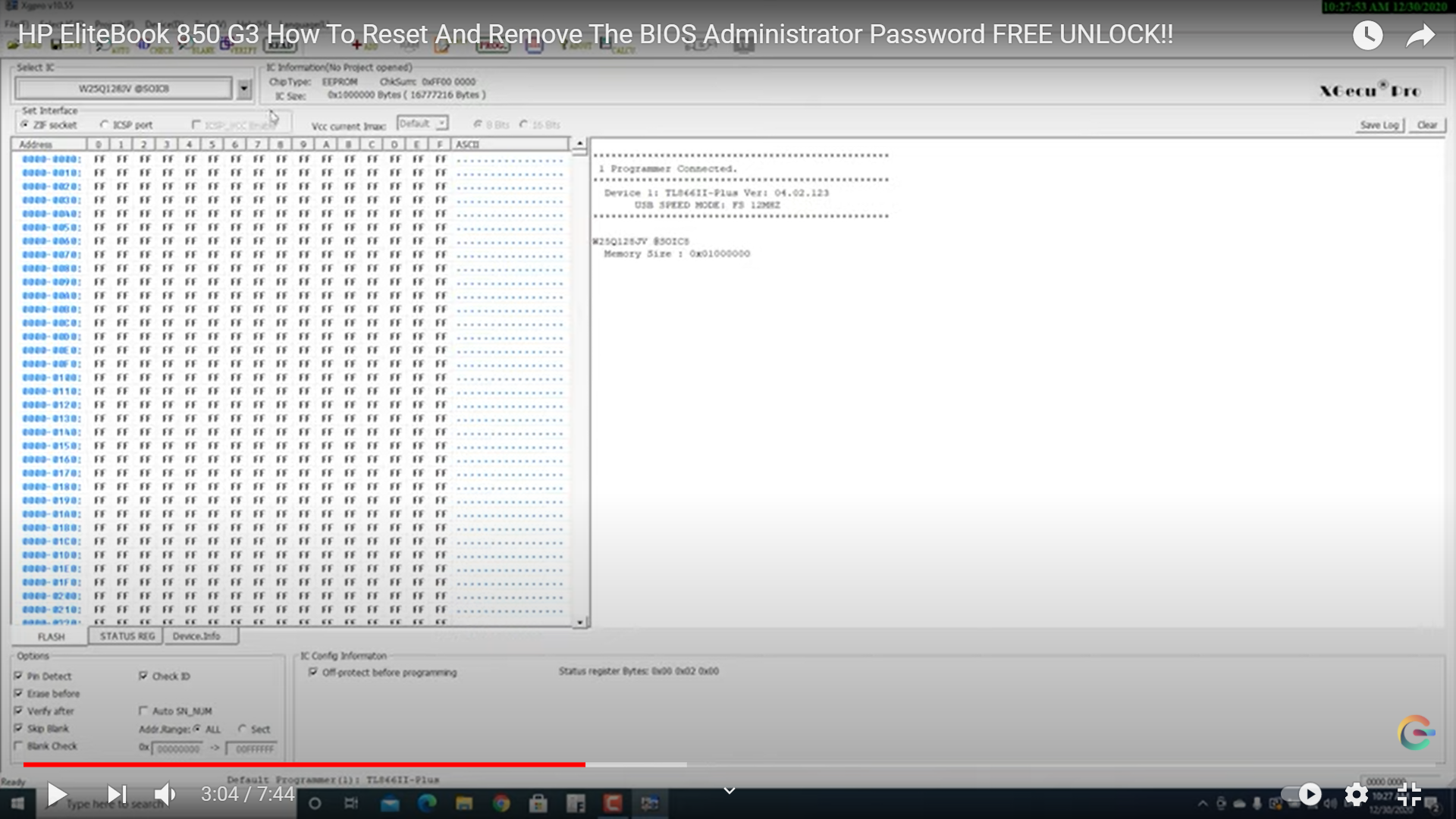
Task: Open Task View on the taskbar
Action: click(x=351, y=803)
